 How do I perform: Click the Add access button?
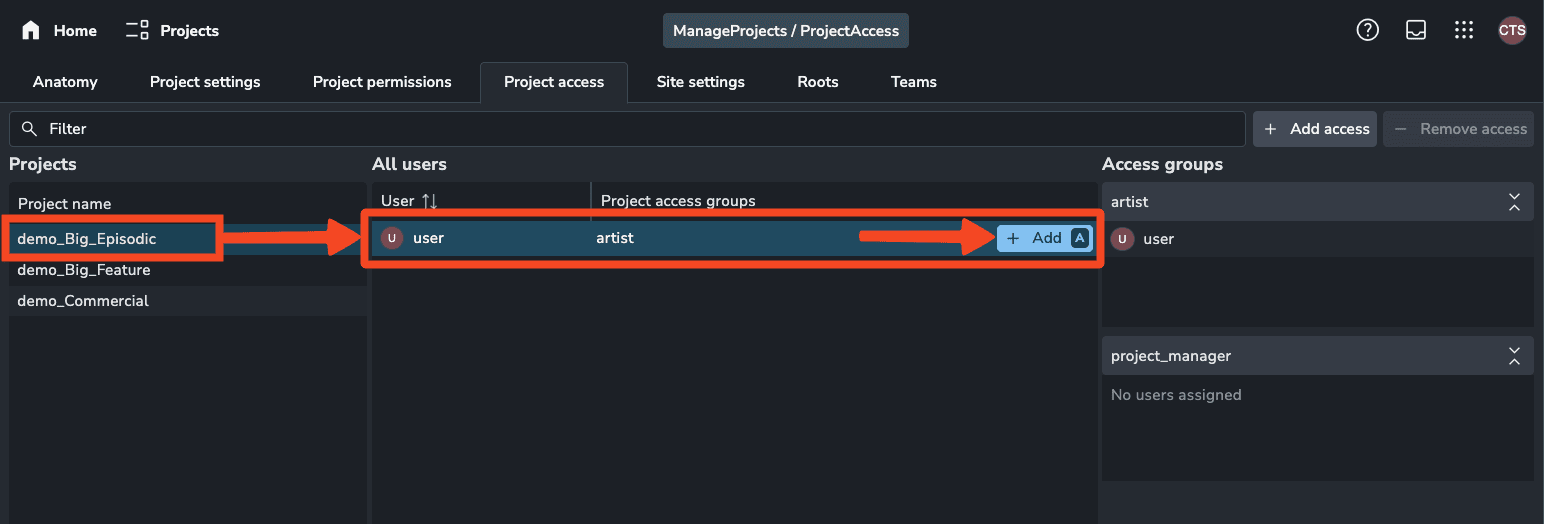pos(1315,129)
